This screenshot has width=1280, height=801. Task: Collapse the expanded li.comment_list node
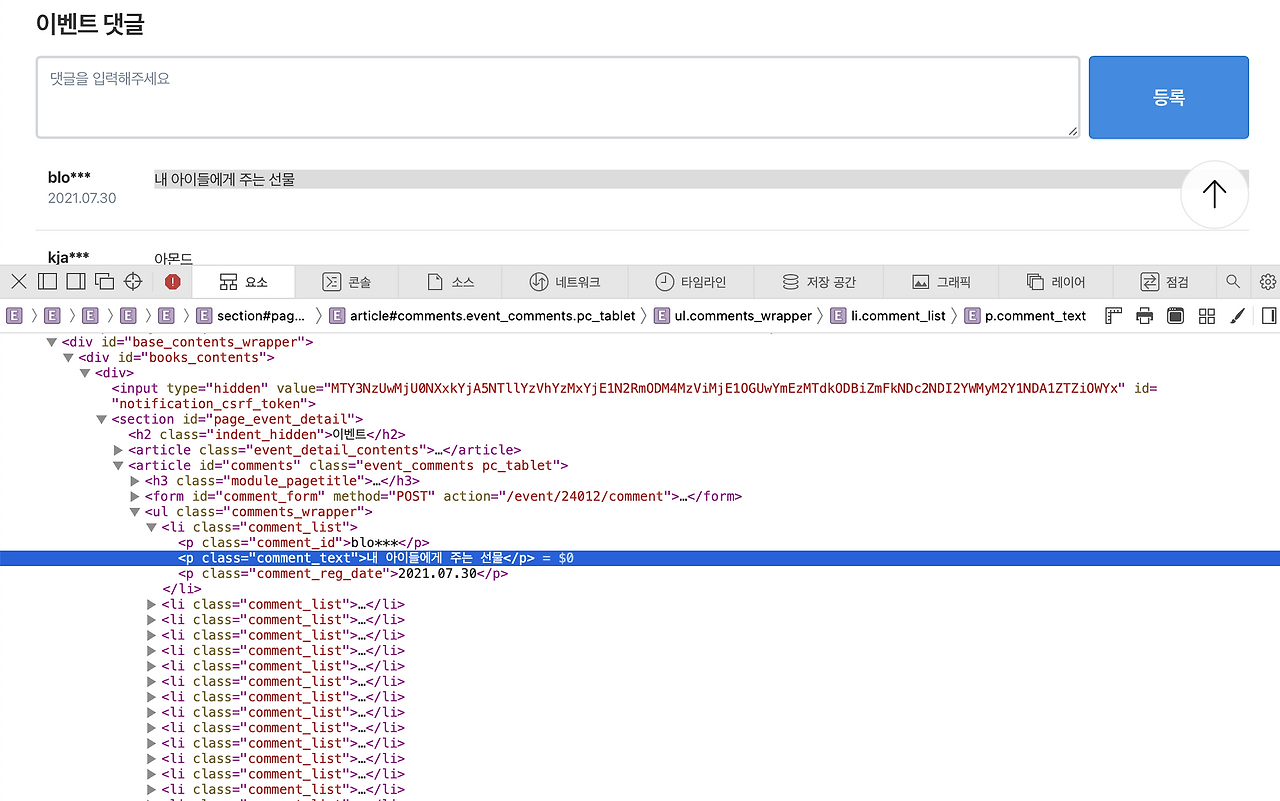(x=152, y=527)
